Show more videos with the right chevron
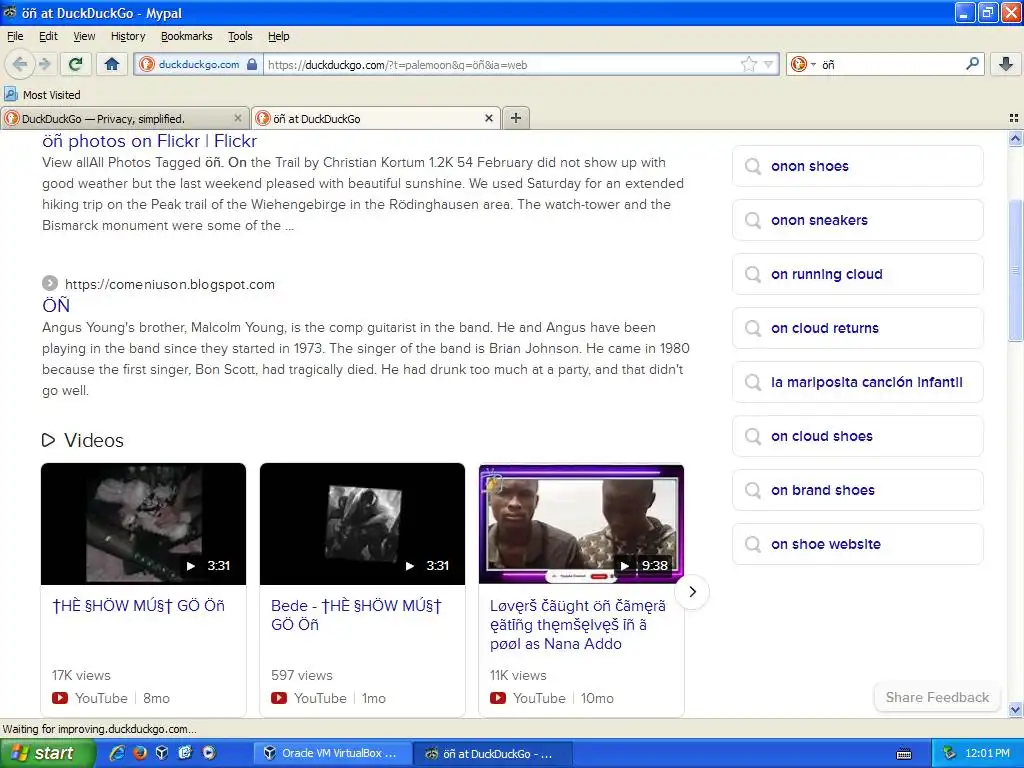 click(x=692, y=592)
